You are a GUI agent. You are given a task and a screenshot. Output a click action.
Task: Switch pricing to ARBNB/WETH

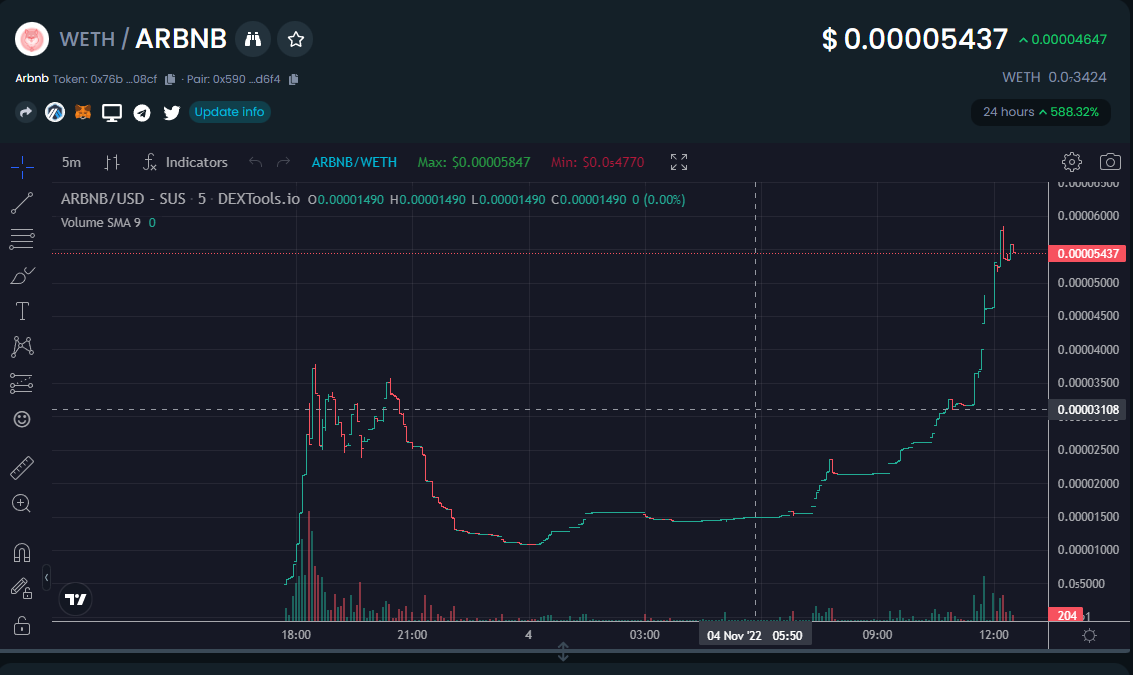(354, 163)
